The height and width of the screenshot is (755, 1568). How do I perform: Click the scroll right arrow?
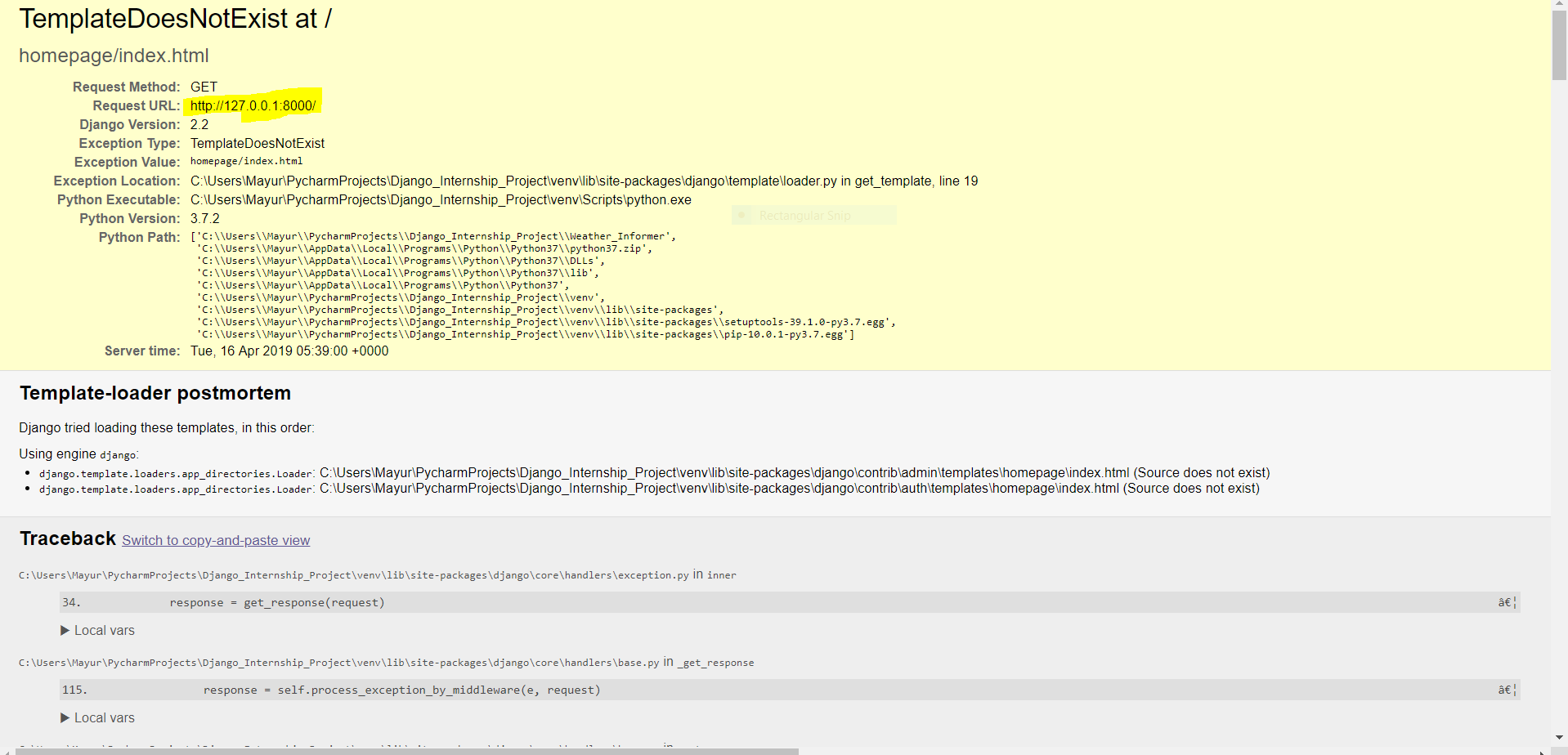(1543, 751)
